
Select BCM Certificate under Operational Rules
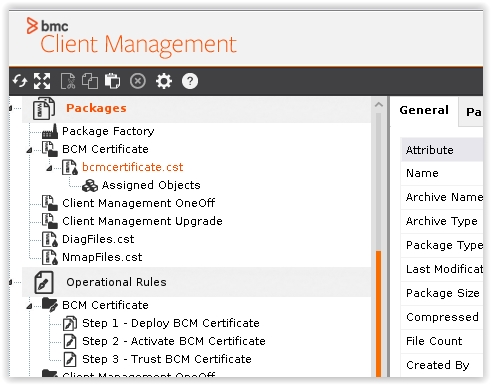pos(105,305)
